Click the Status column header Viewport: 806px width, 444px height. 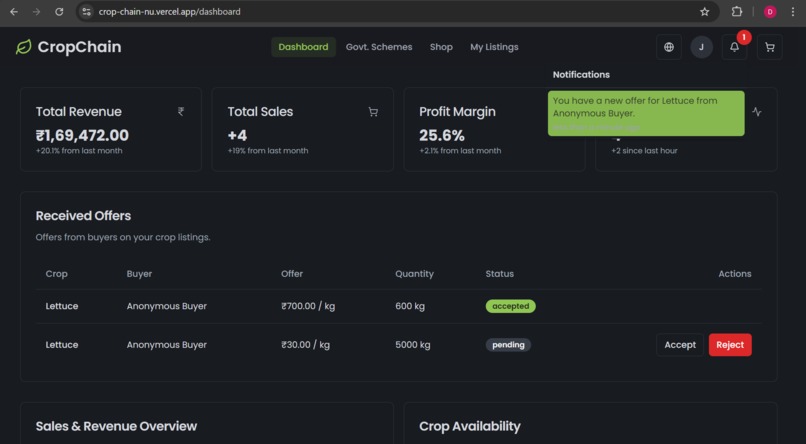pyautogui.click(x=500, y=274)
